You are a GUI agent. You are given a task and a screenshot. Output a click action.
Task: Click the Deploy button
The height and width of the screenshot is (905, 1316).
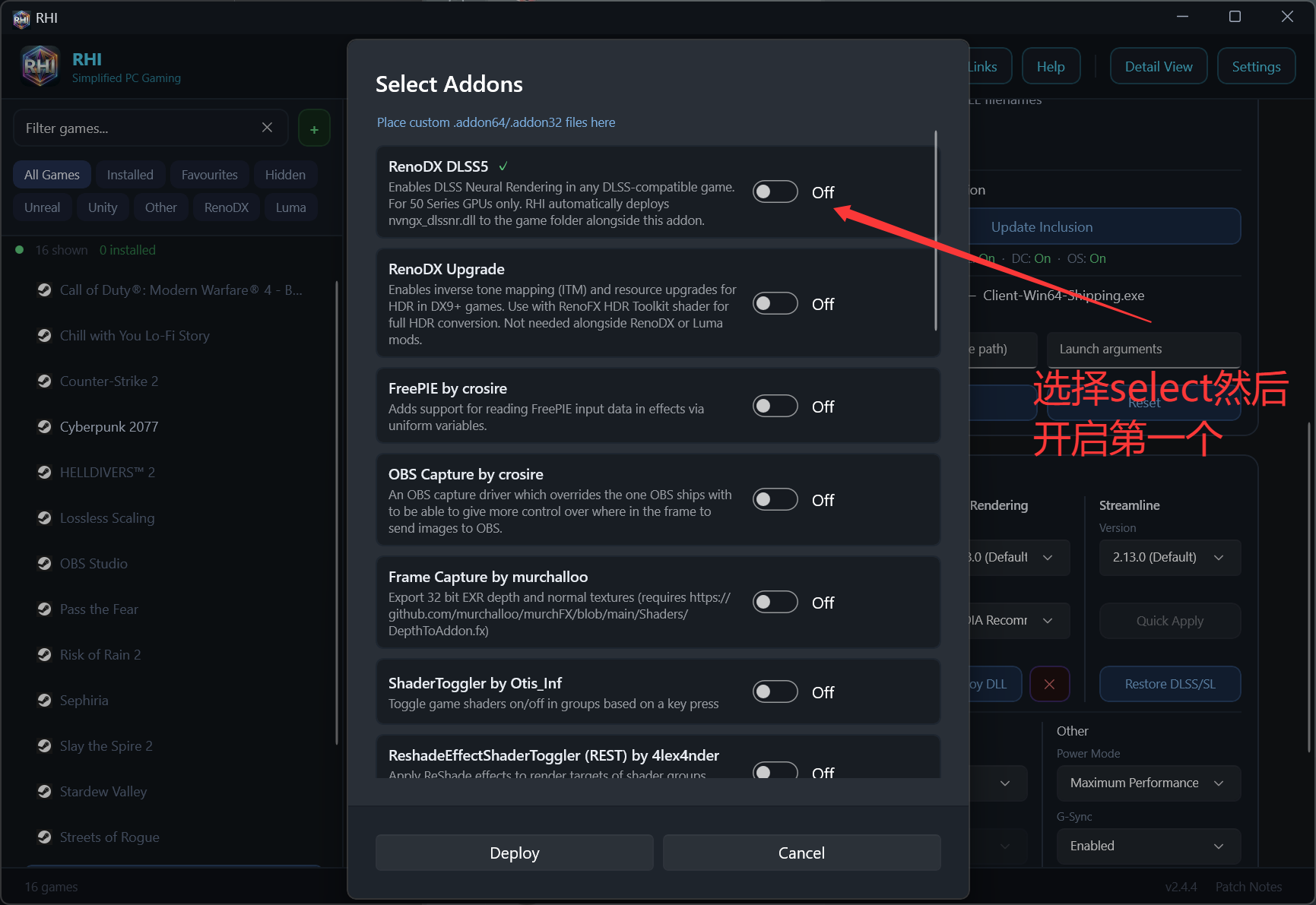[515, 853]
